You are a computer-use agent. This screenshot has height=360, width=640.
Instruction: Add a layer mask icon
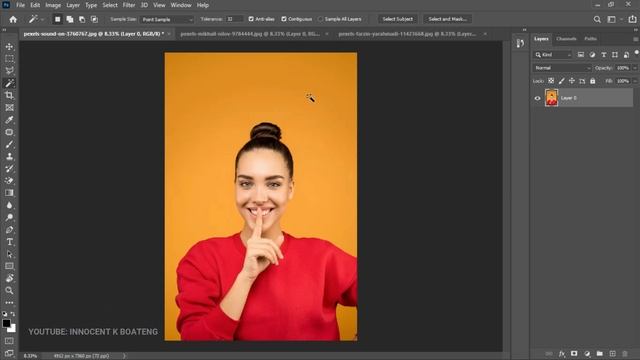point(574,353)
